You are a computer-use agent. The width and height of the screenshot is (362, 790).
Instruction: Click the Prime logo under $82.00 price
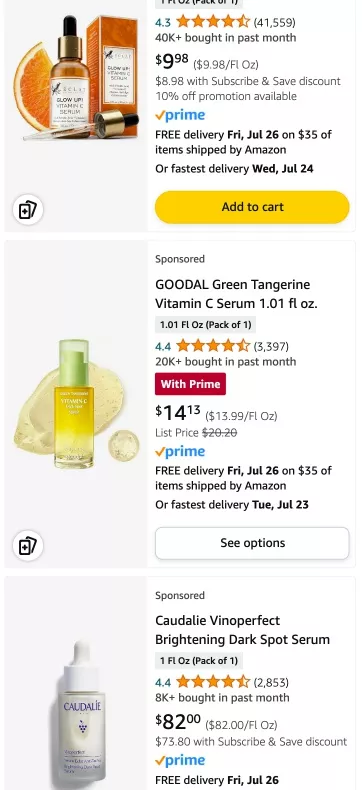pos(180,760)
